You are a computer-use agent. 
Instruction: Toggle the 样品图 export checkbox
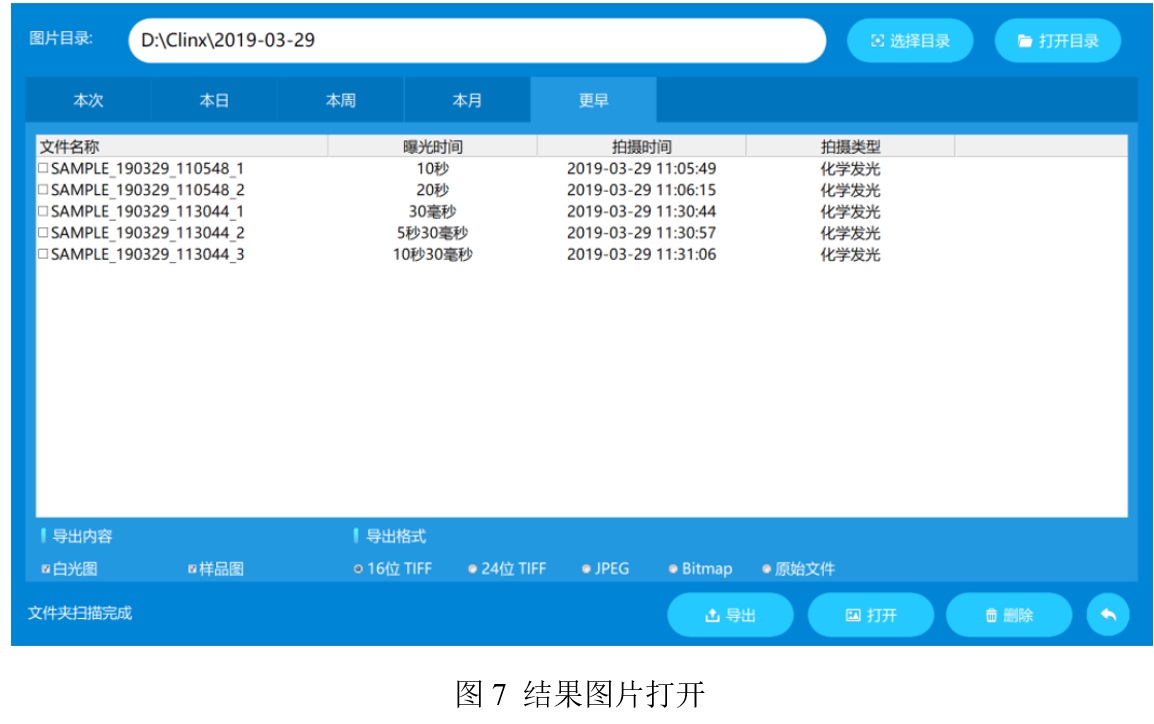click(x=192, y=569)
